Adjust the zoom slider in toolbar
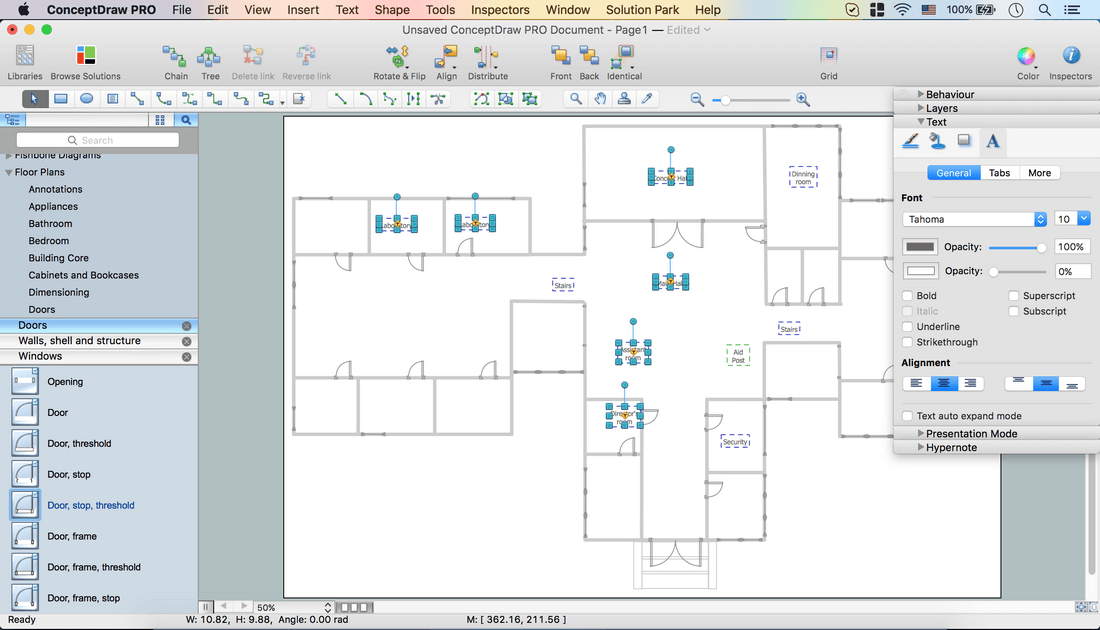This screenshot has height=630, width=1100. (726, 99)
